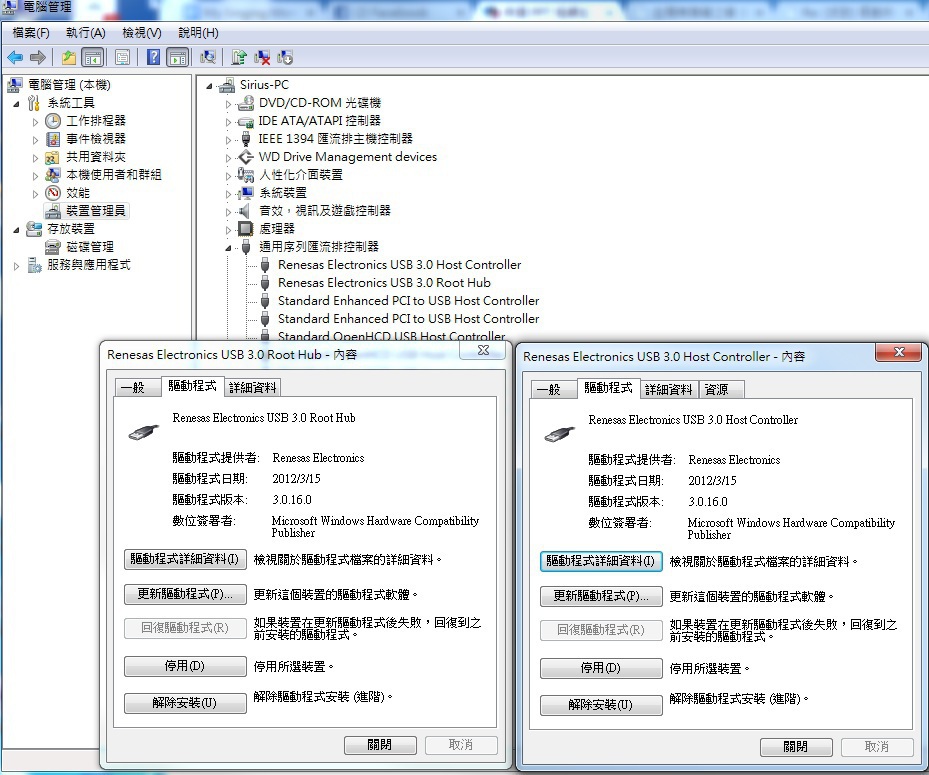This screenshot has height=775, width=929.
Task: Click 更新驅動程式(P) in Root Hub dialog
Action: click(x=185, y=594)
